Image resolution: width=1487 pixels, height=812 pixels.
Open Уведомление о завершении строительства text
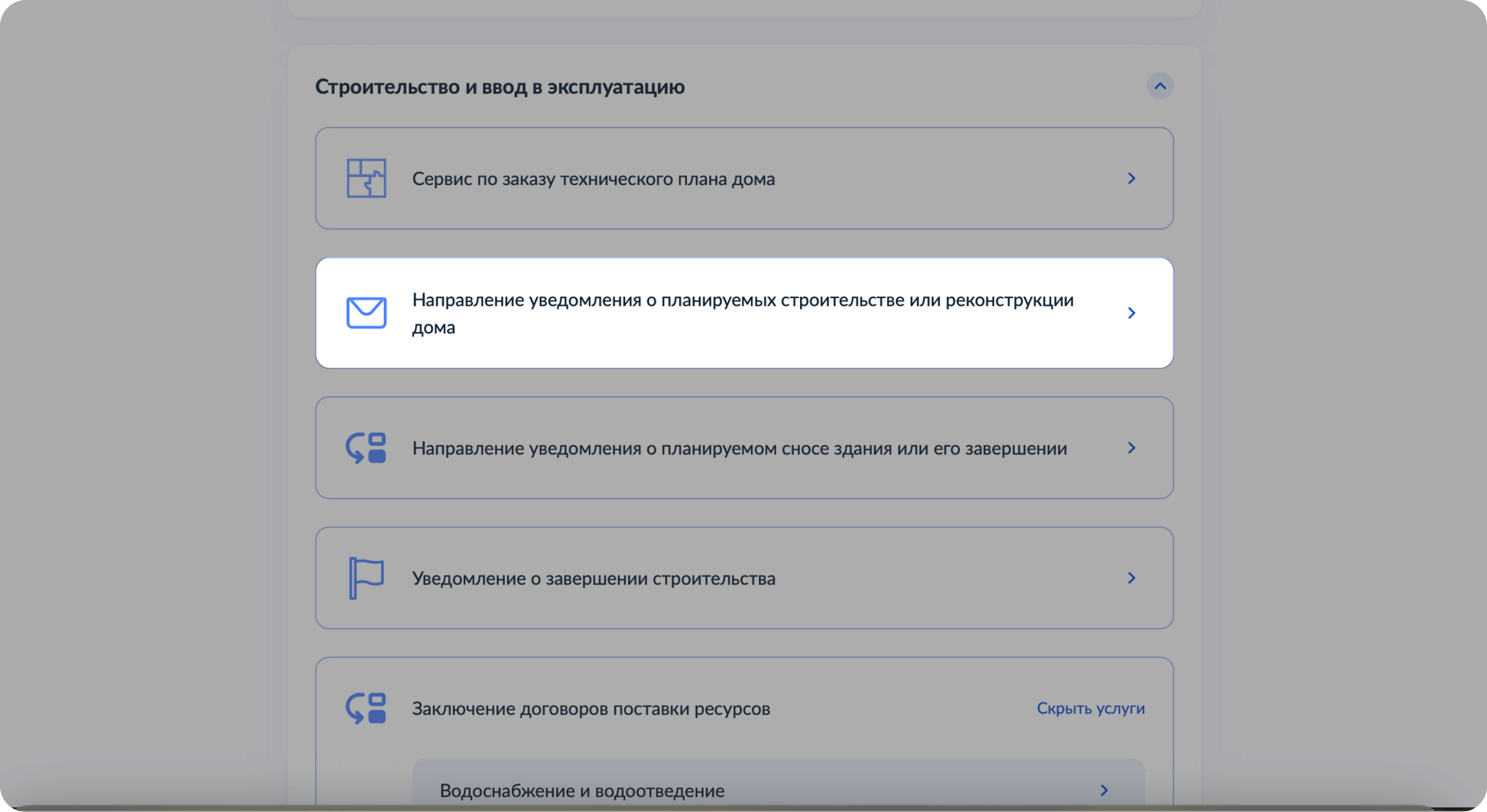pos(593,578)
